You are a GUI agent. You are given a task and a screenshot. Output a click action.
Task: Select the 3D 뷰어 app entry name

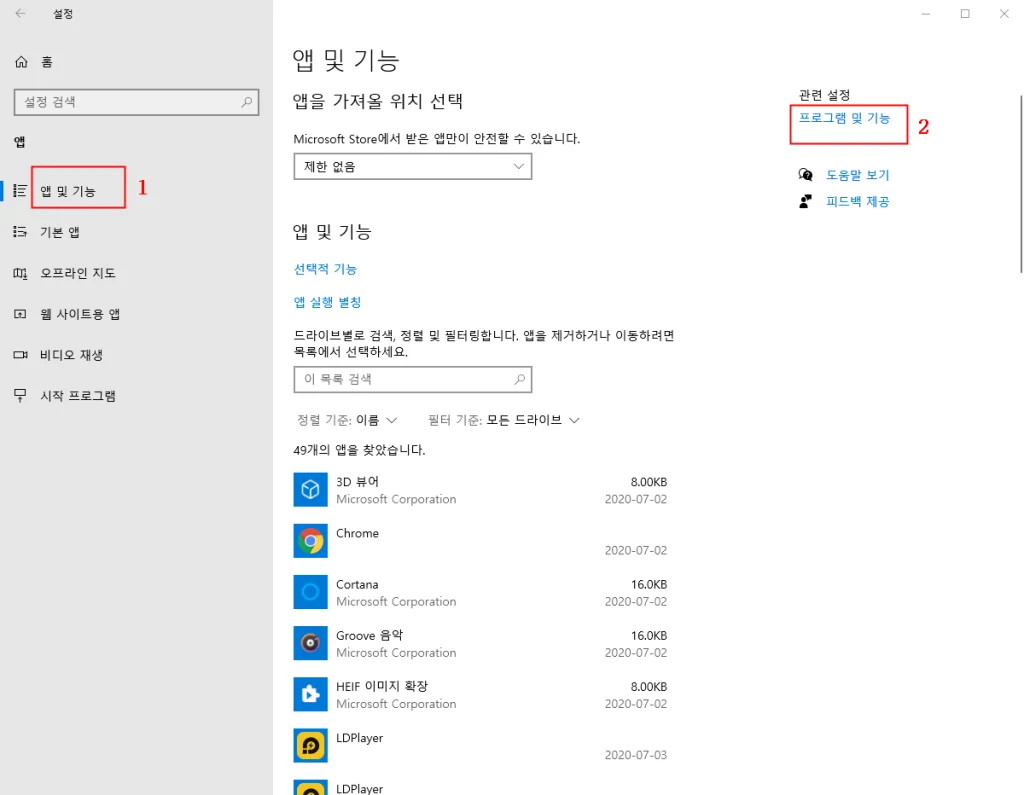(x=357, y=481)
